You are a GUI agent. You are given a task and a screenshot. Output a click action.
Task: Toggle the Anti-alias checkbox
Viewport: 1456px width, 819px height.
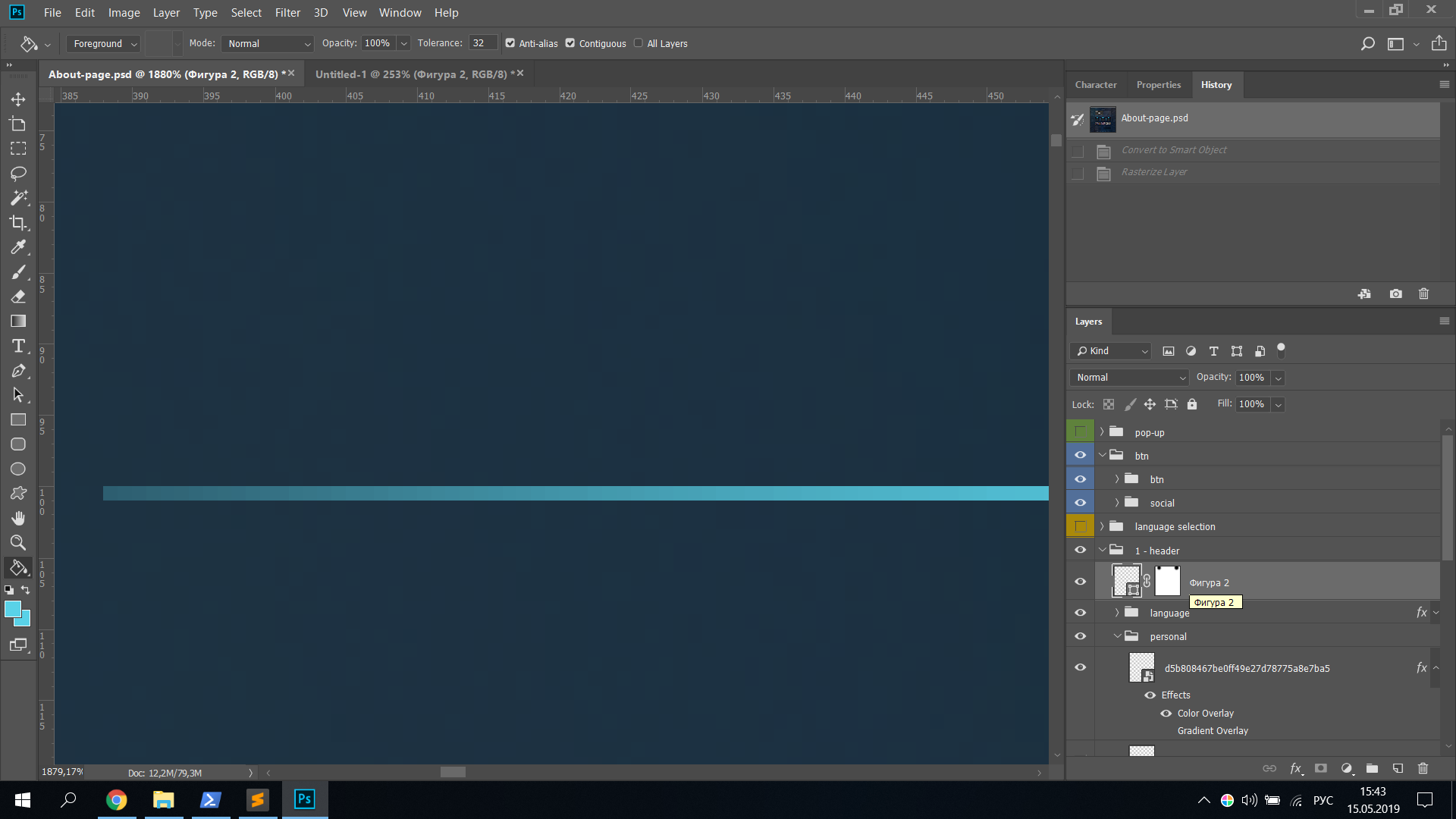(x=510, y=43)
